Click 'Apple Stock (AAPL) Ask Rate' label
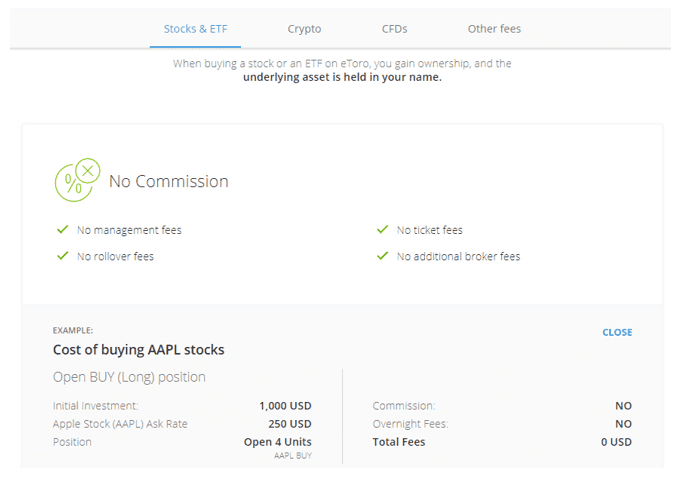Screen dimensions: 674x478 (x=120, y=424)
